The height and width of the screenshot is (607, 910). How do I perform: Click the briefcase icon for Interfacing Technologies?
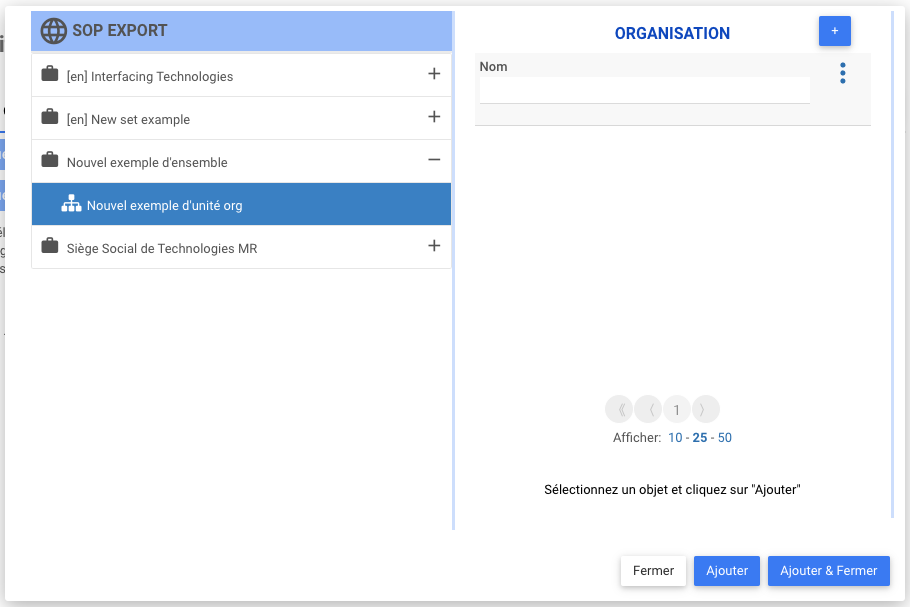49,75
